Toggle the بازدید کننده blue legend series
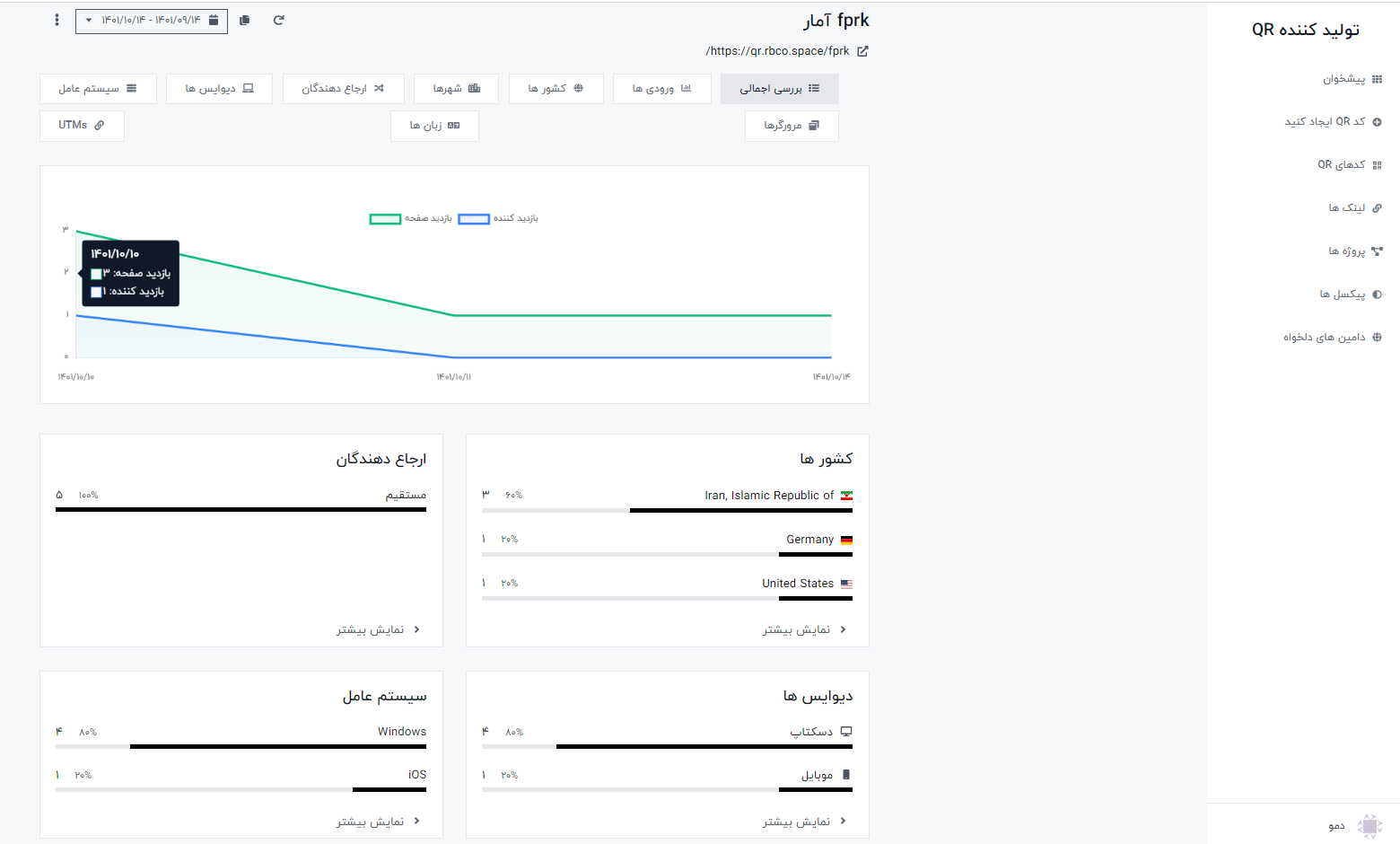Image resolution: width=1400 pixels, height=844 pixels. point(474,219)
